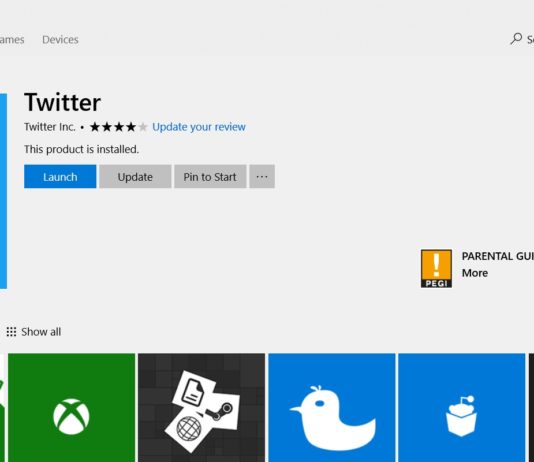Launch the Twitter app
The width and height of the screenshot is (534, 462).
(x=60, y=176)
